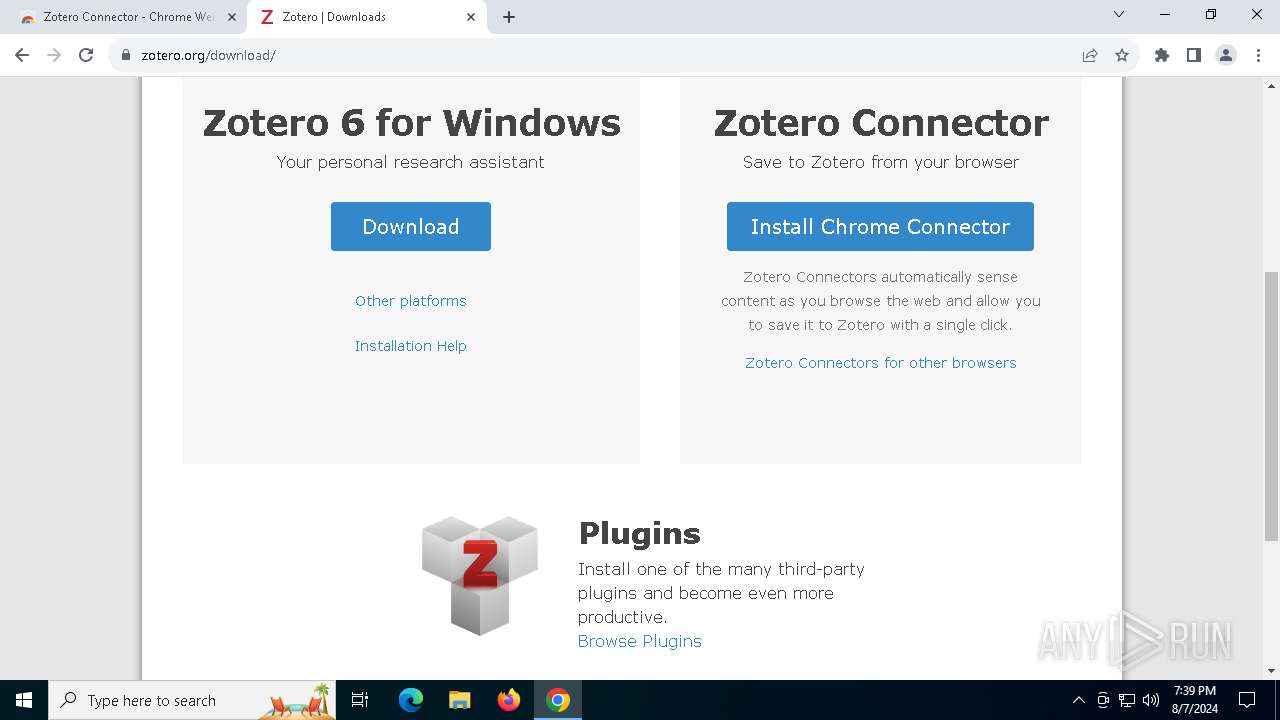Show hidden system tray icons
The height and width of the screenshot is (720, 1280).
click(1078, 700)
